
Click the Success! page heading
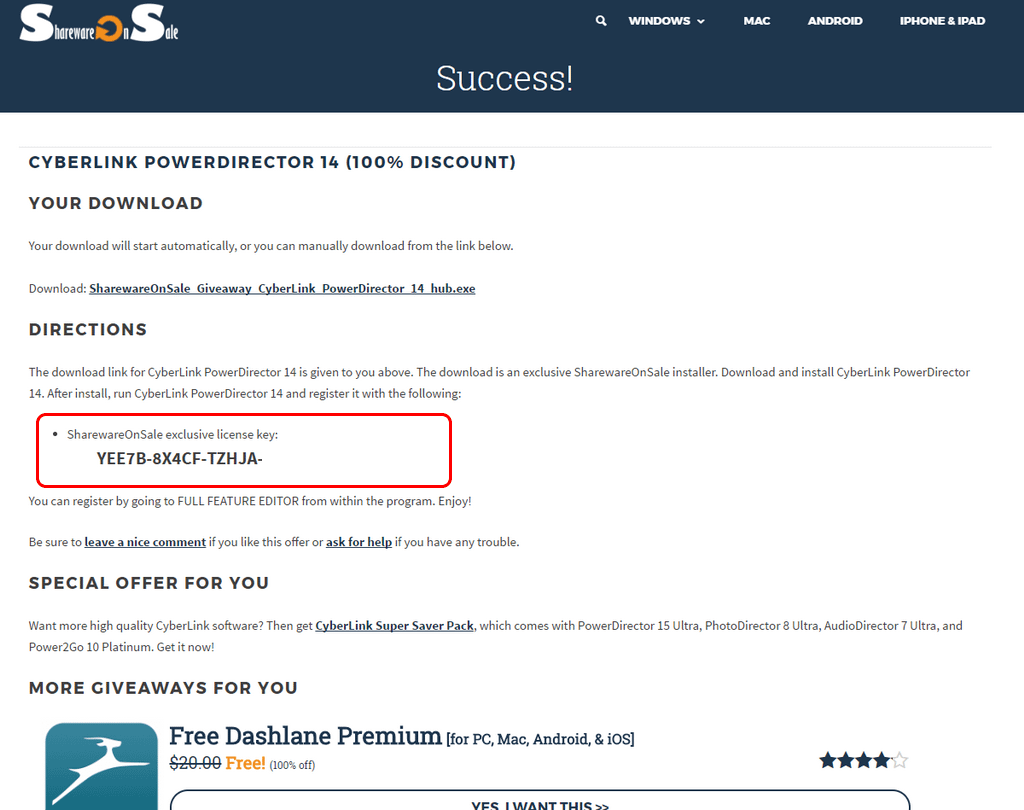tap(504, 78)
